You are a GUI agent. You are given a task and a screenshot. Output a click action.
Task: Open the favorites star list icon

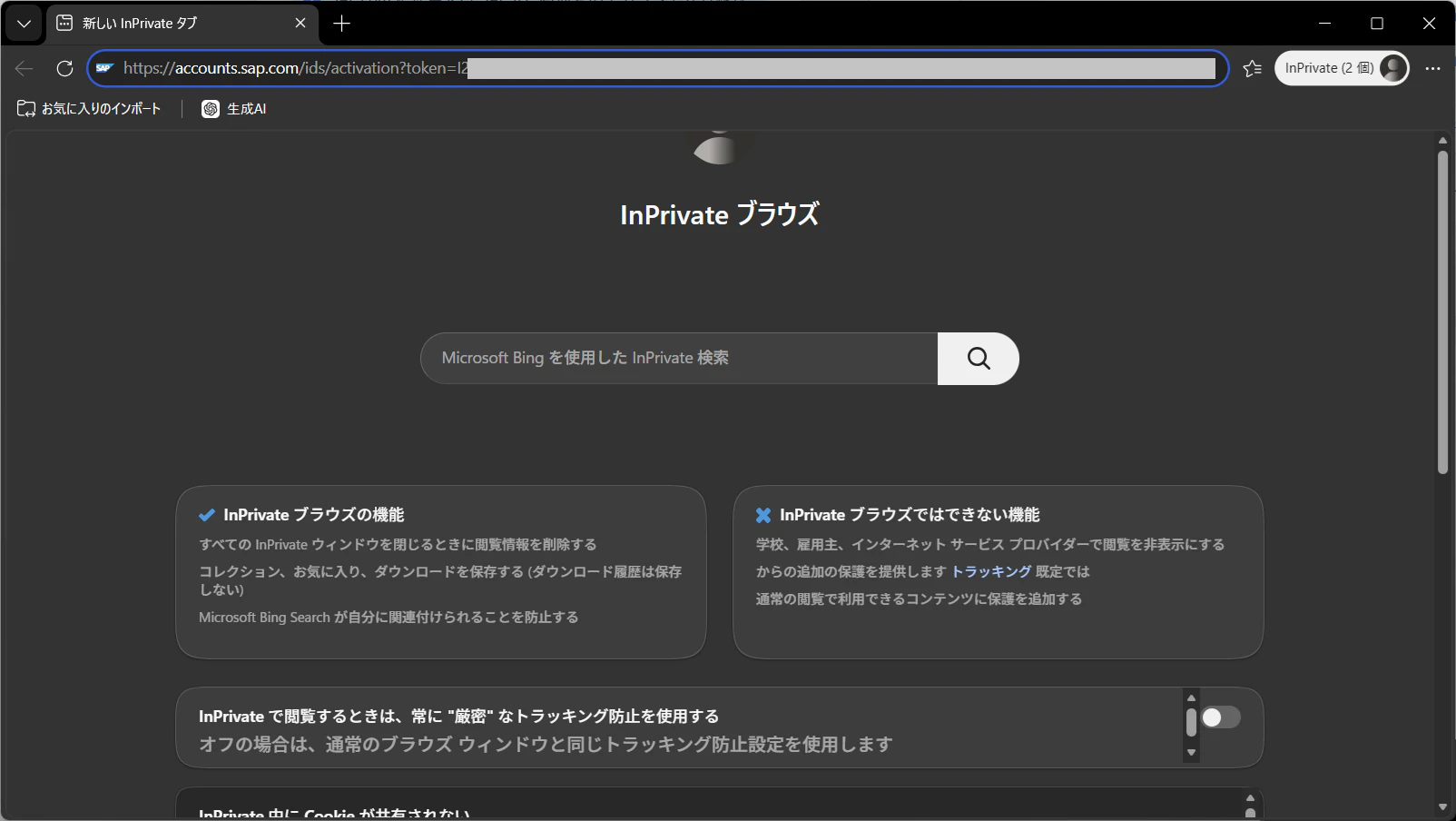1253,68
